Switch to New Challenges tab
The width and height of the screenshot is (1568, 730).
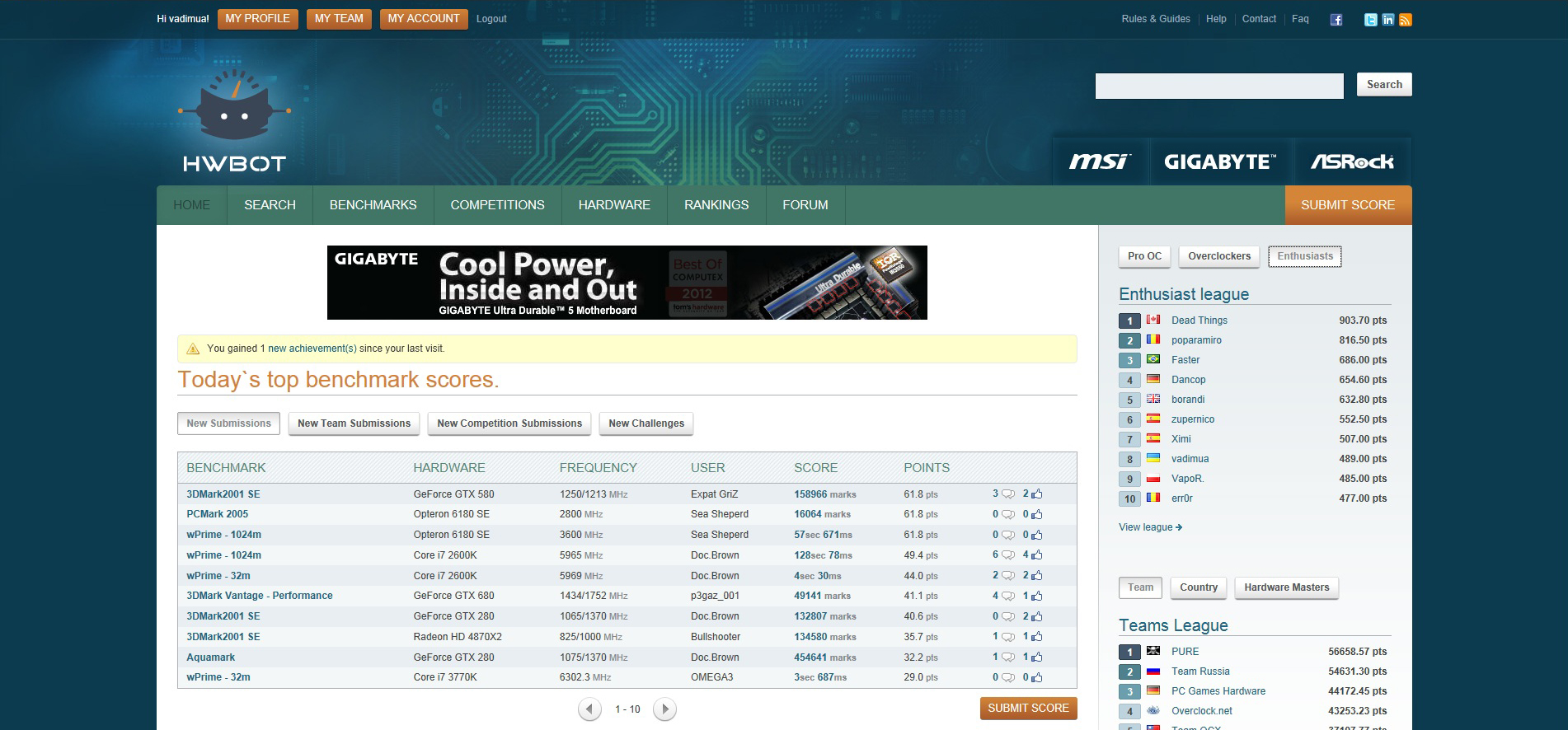[x=646, y=423]
